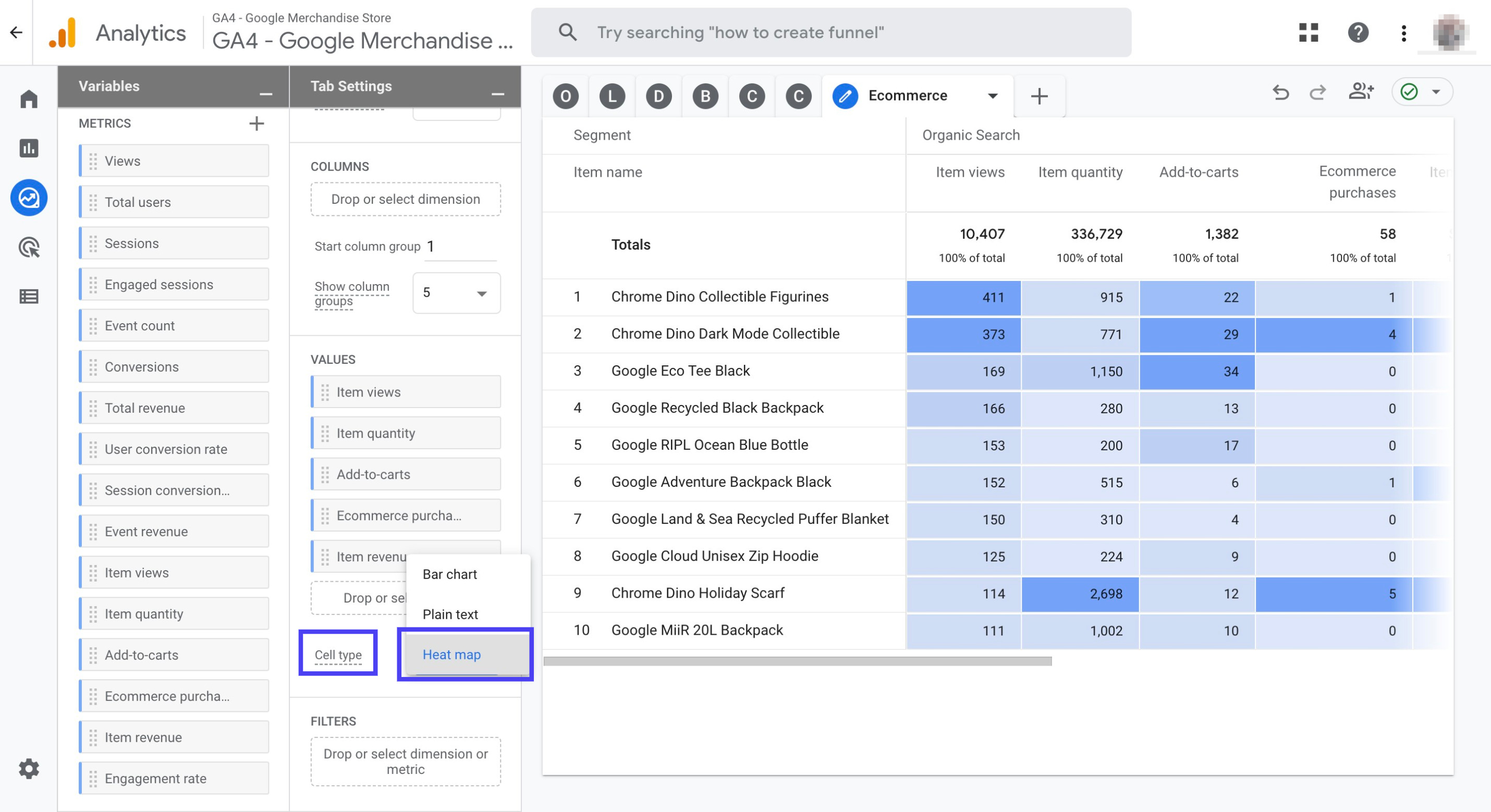The image size is (1491, 812).
Task: Click the Ecommerce purchases column header
Action: pos(1358,182)
